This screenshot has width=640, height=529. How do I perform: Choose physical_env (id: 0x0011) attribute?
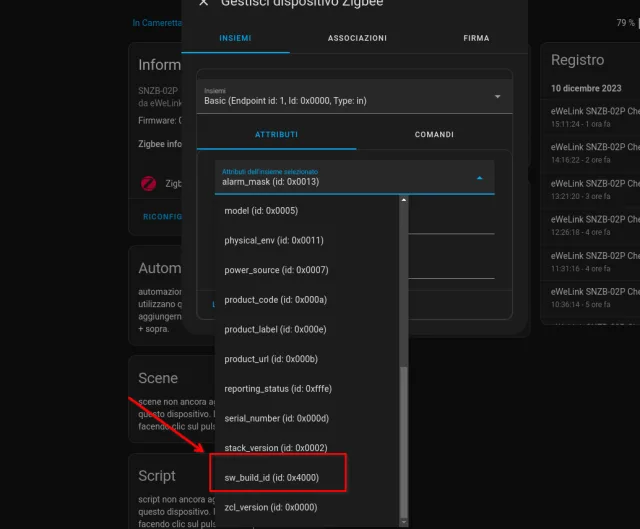(x=307, y=240)
